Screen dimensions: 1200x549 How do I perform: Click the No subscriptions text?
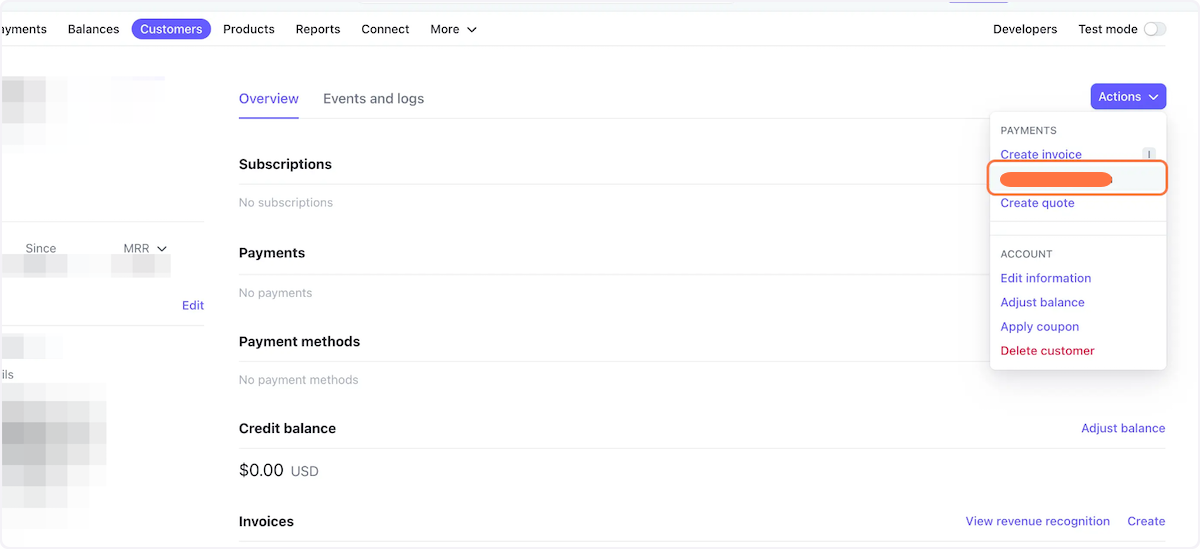click(x=286, y=202)
